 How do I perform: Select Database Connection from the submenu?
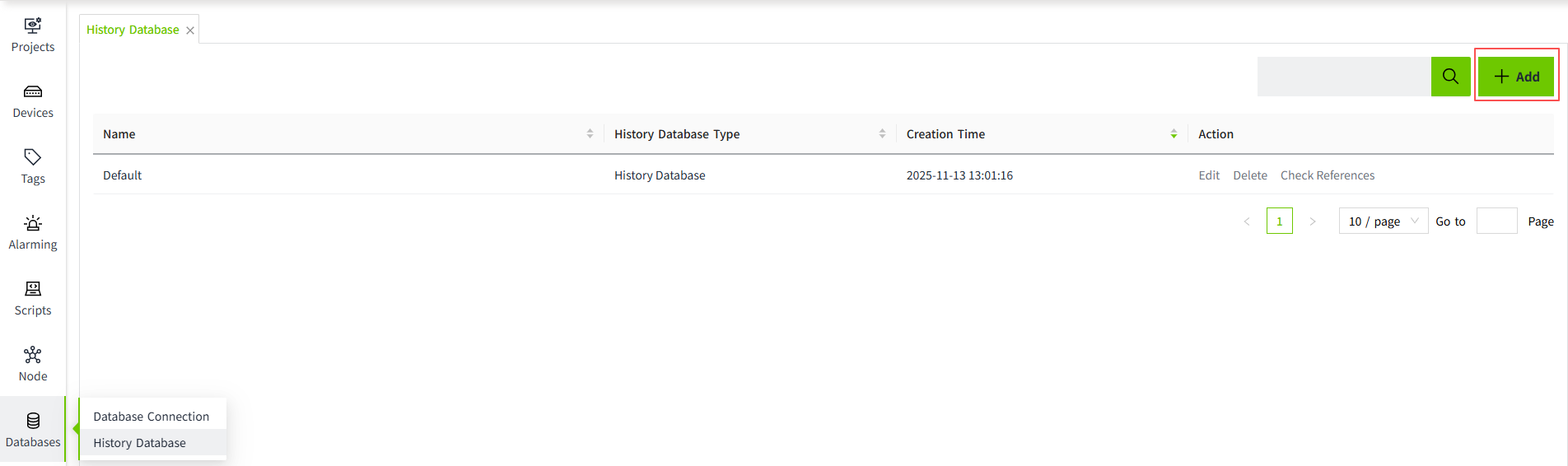pyautogui.click(x=152, y=417)
